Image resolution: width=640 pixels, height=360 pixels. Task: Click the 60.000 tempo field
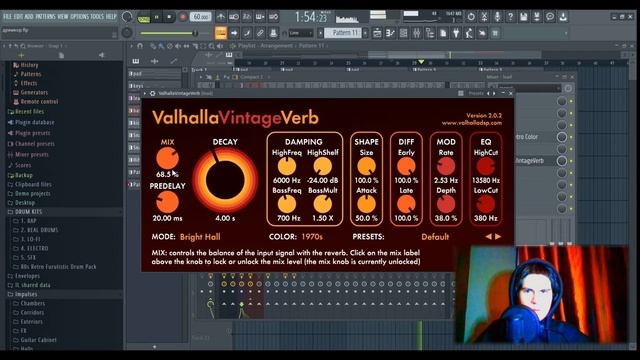point(201,17)
